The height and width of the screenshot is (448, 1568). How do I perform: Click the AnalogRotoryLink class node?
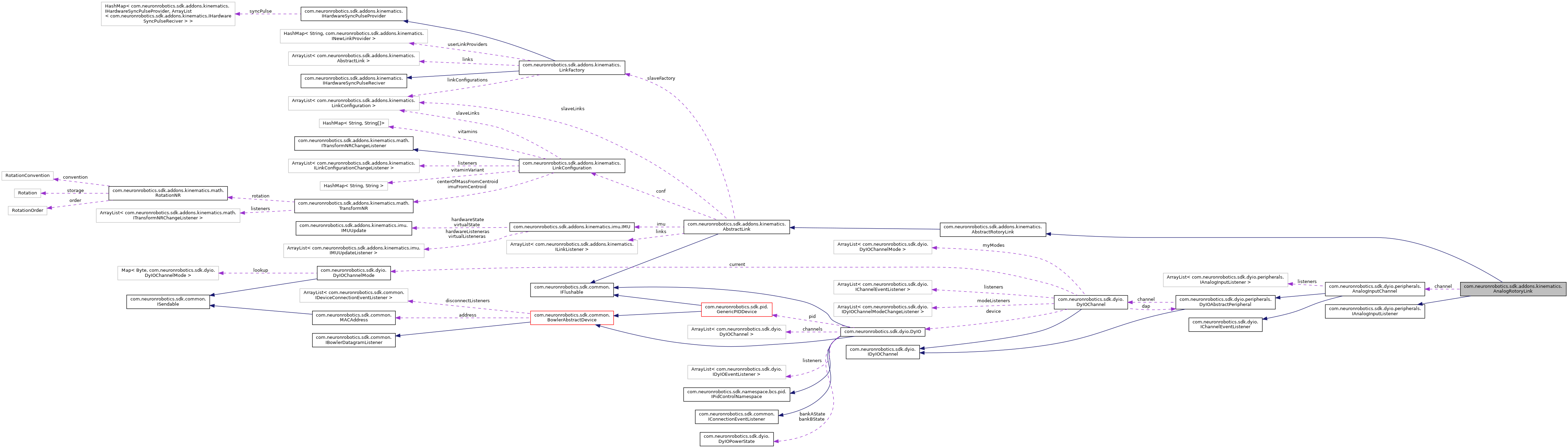click(1513, 289)
